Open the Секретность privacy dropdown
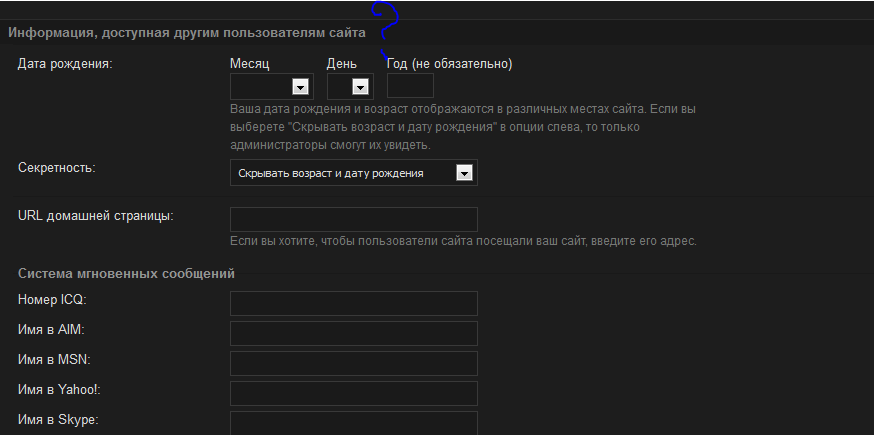Viewport: 874px width, 435px height. coord(354,173)
